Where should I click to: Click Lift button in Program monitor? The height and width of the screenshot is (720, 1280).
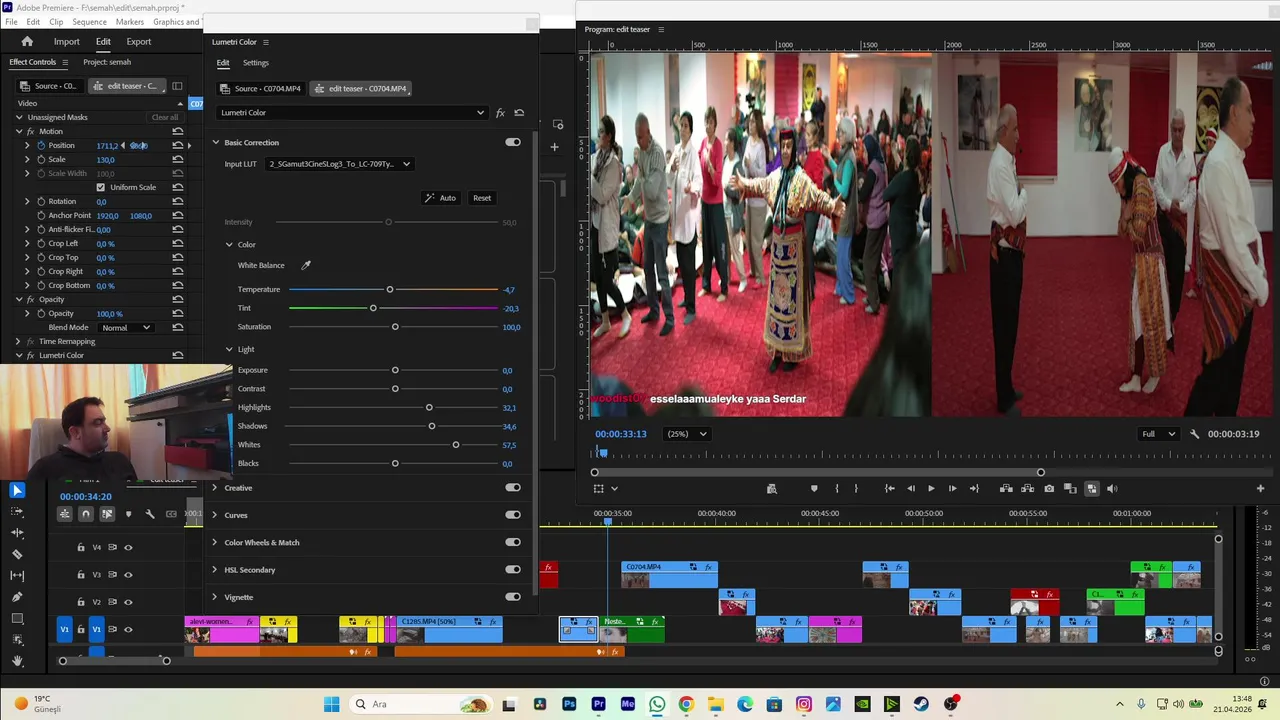1006,489
